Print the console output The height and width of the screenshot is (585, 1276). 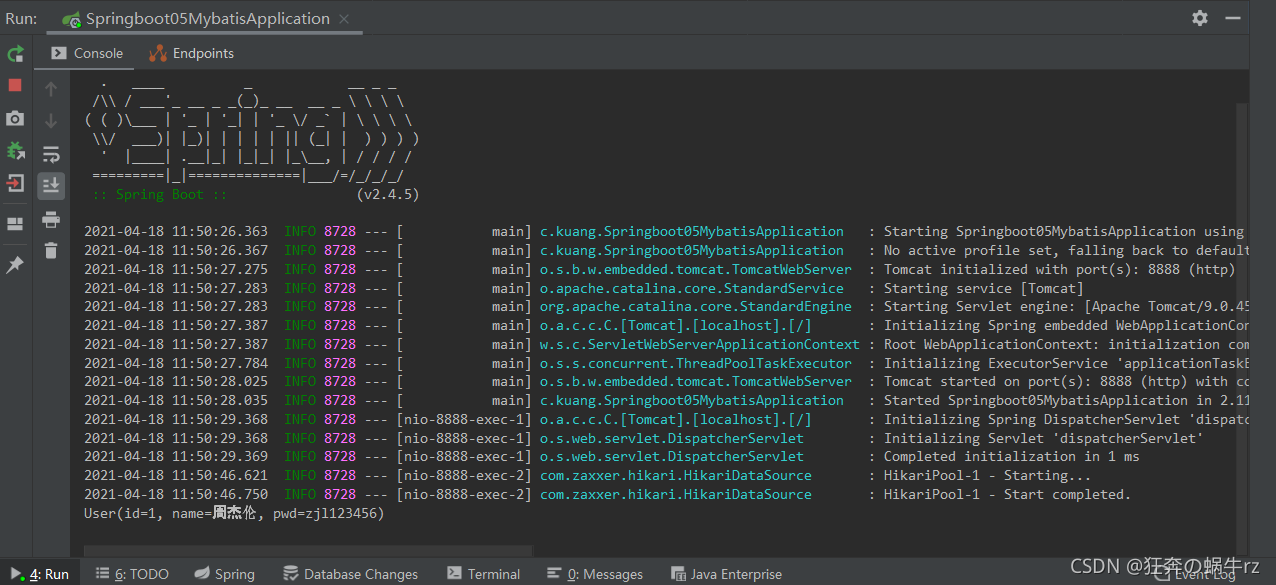[51, 219]
